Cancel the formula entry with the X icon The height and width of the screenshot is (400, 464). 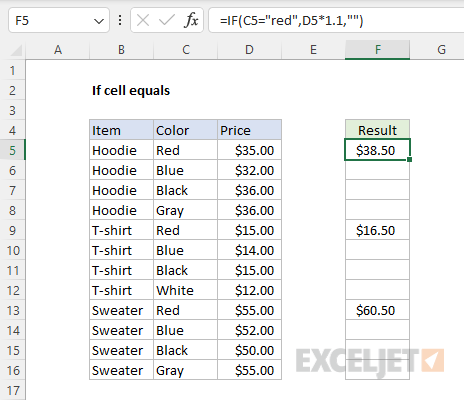[143, 21]
